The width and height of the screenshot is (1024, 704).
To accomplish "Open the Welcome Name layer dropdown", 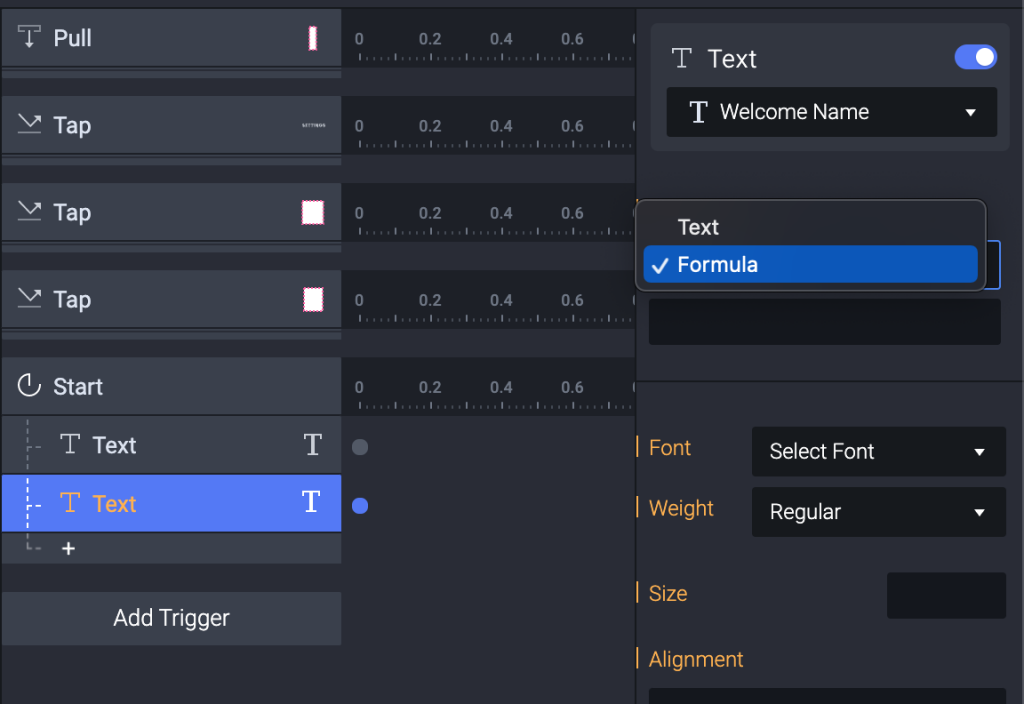I will coord(832,112).
